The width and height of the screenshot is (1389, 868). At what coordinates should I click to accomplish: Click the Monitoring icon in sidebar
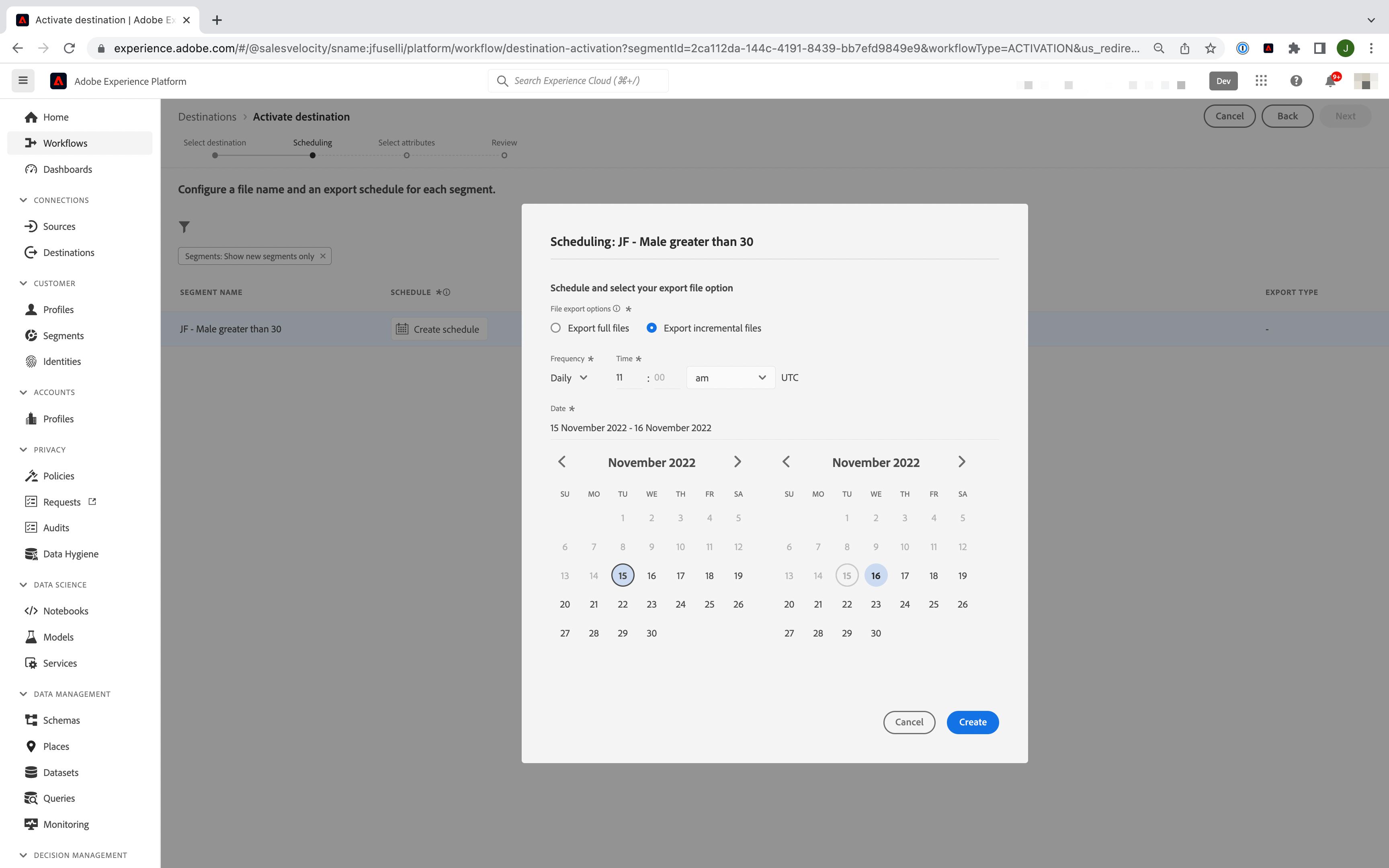pyautogui.click(x=30, y=824)
